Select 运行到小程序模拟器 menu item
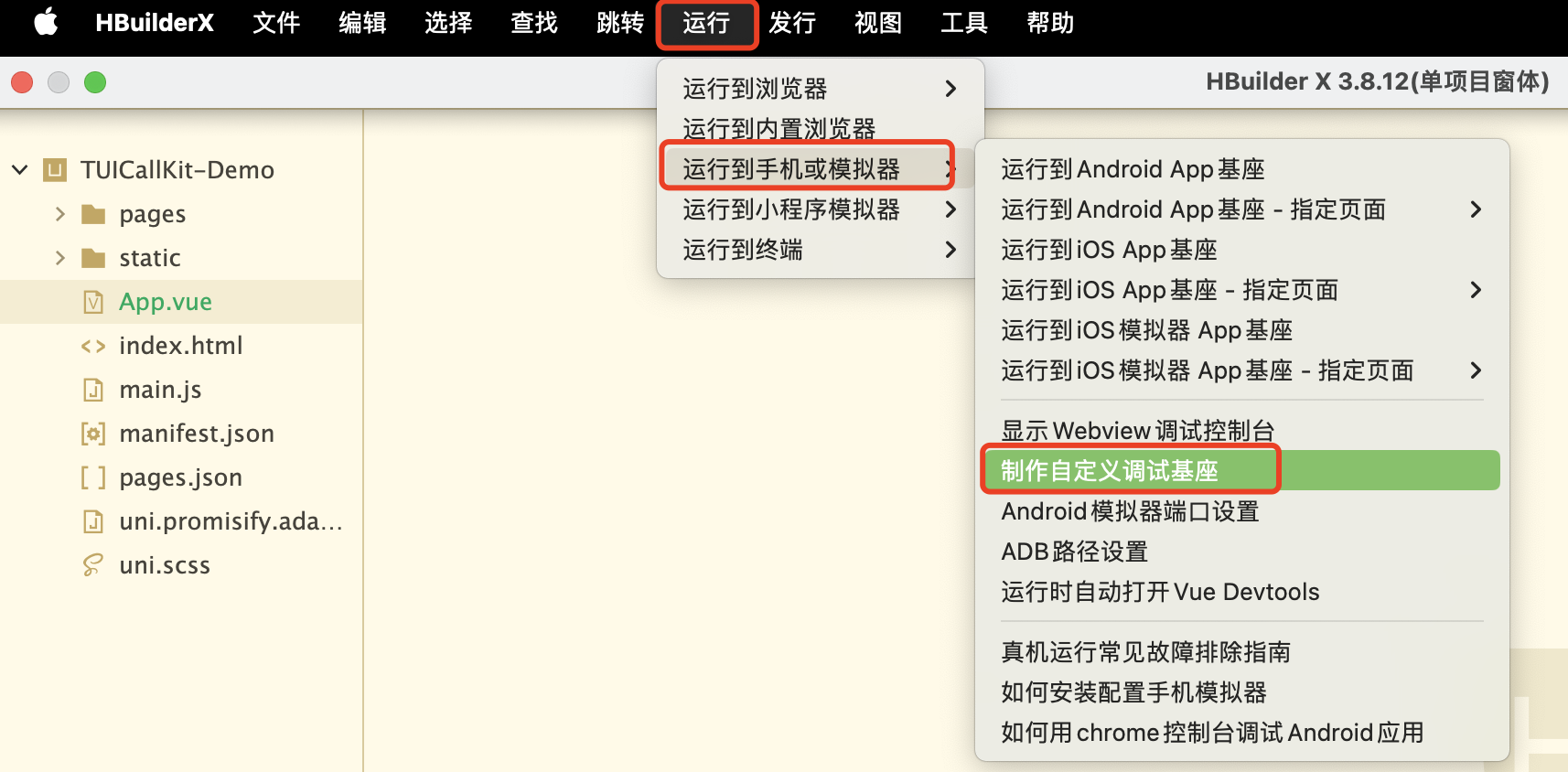1568x772 pixels. (821, 209)
